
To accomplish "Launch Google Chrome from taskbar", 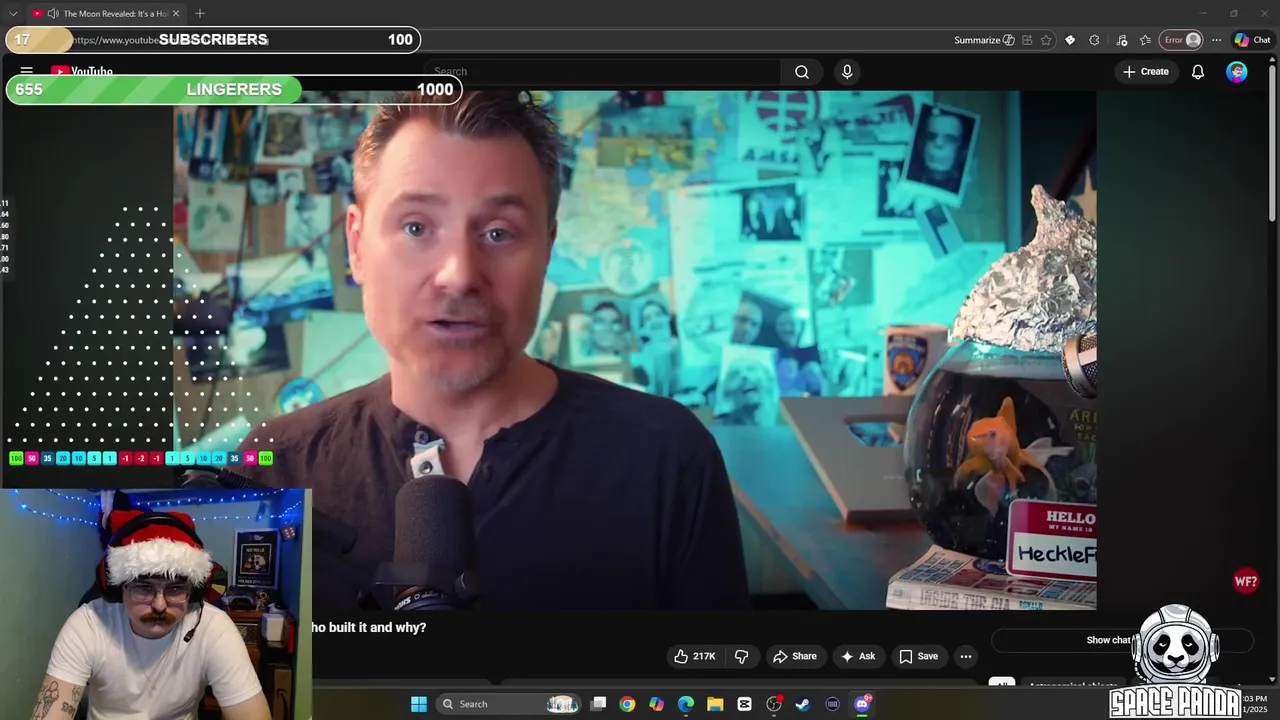I will pyautogui.click(x=627, y=704).
